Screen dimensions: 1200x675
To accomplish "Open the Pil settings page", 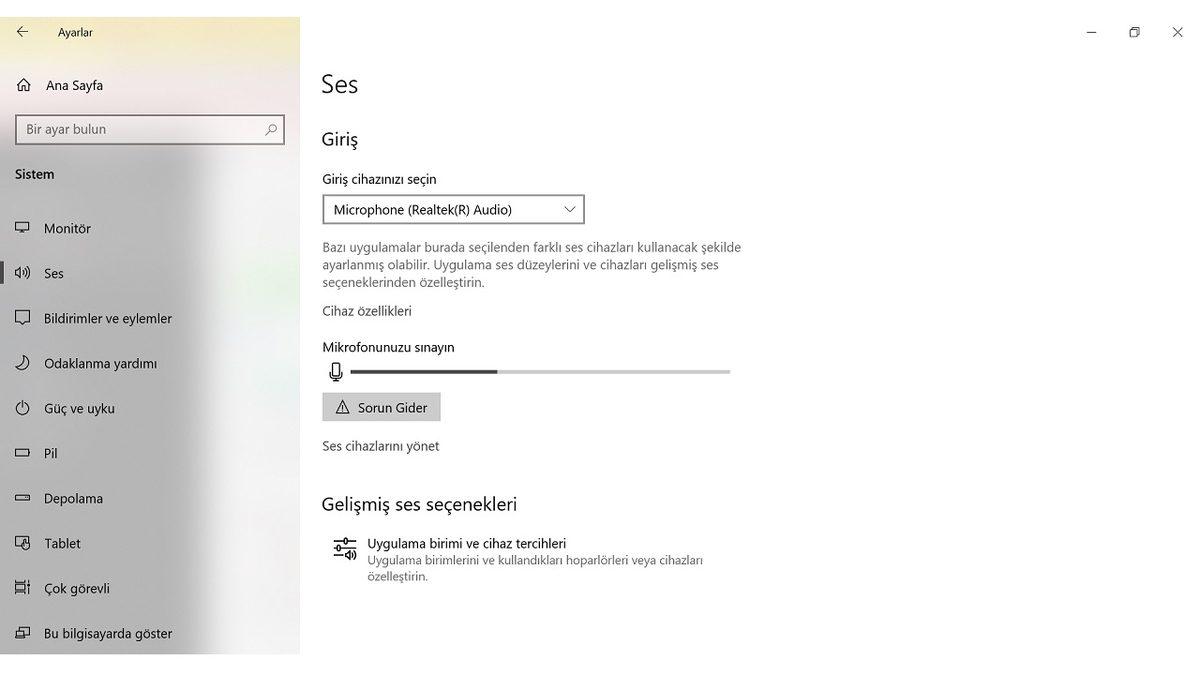I will tap(50, 453).
